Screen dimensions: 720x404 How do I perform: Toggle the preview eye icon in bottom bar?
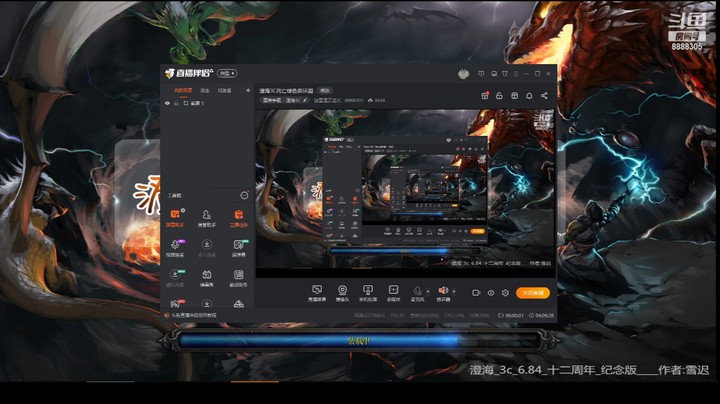point(491,292)
